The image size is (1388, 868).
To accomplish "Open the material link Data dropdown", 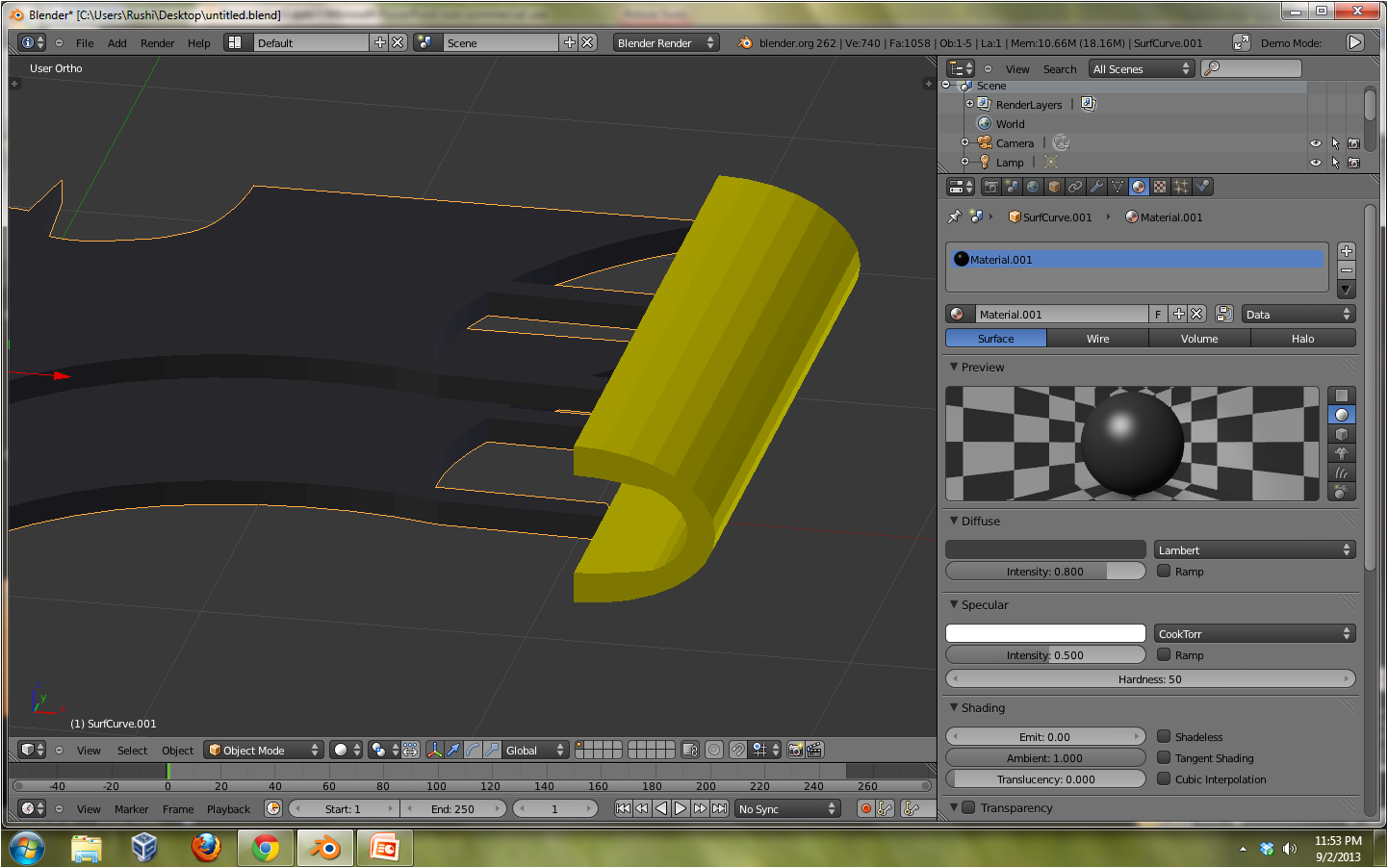I will point(1298,314).
